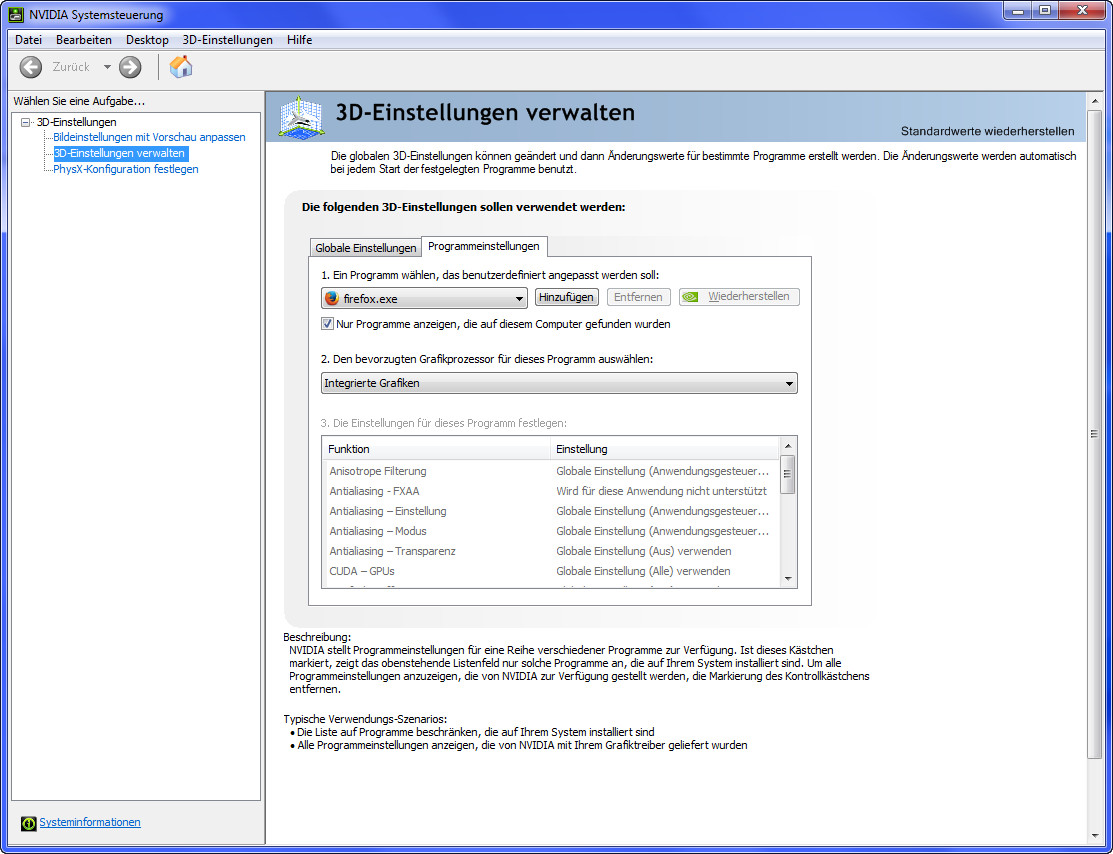Click the Back arrow icon
Screen dimensions: 1113x854
click(31, 67)
